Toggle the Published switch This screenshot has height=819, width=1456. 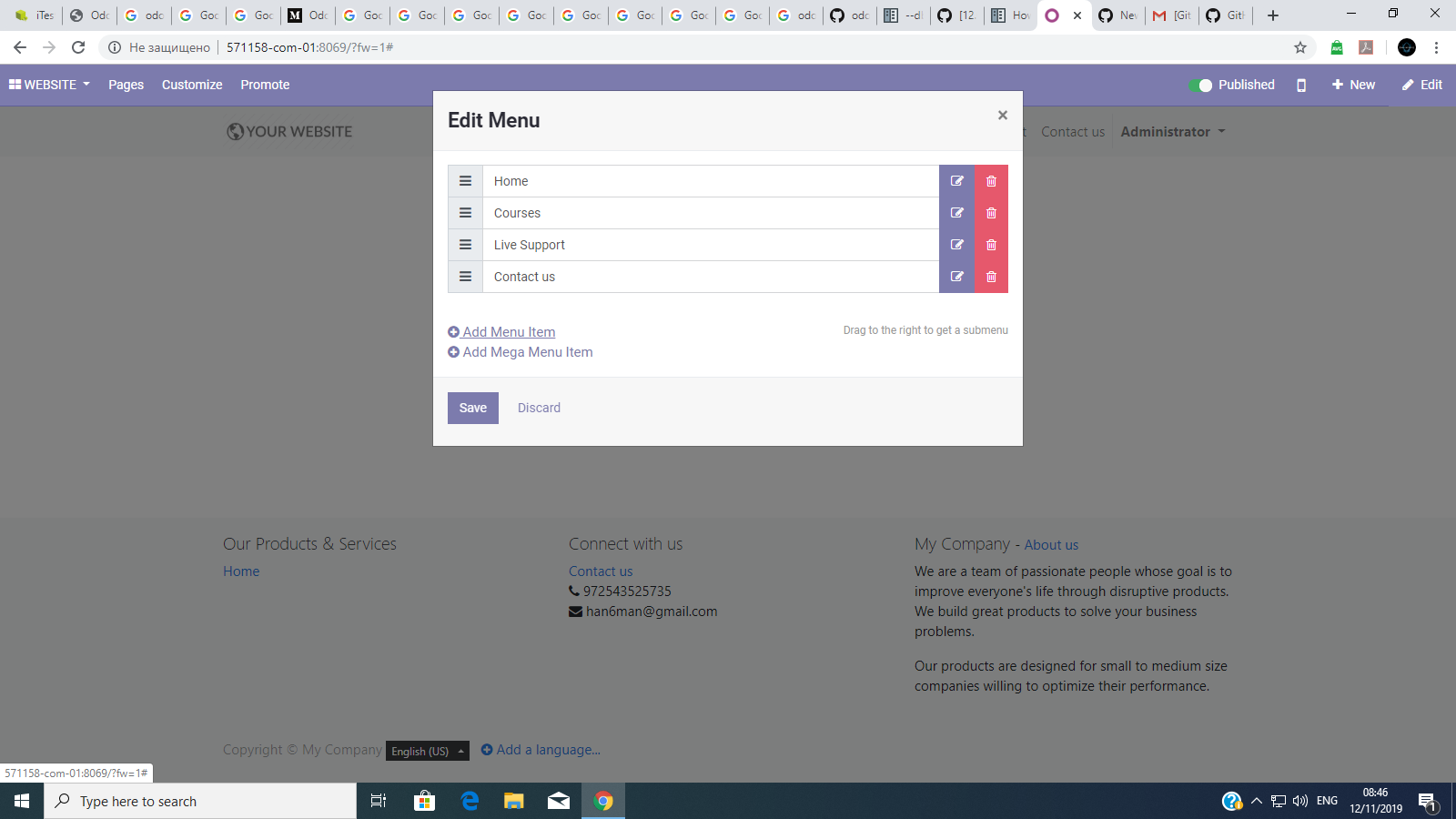(x=1200, y=85)
